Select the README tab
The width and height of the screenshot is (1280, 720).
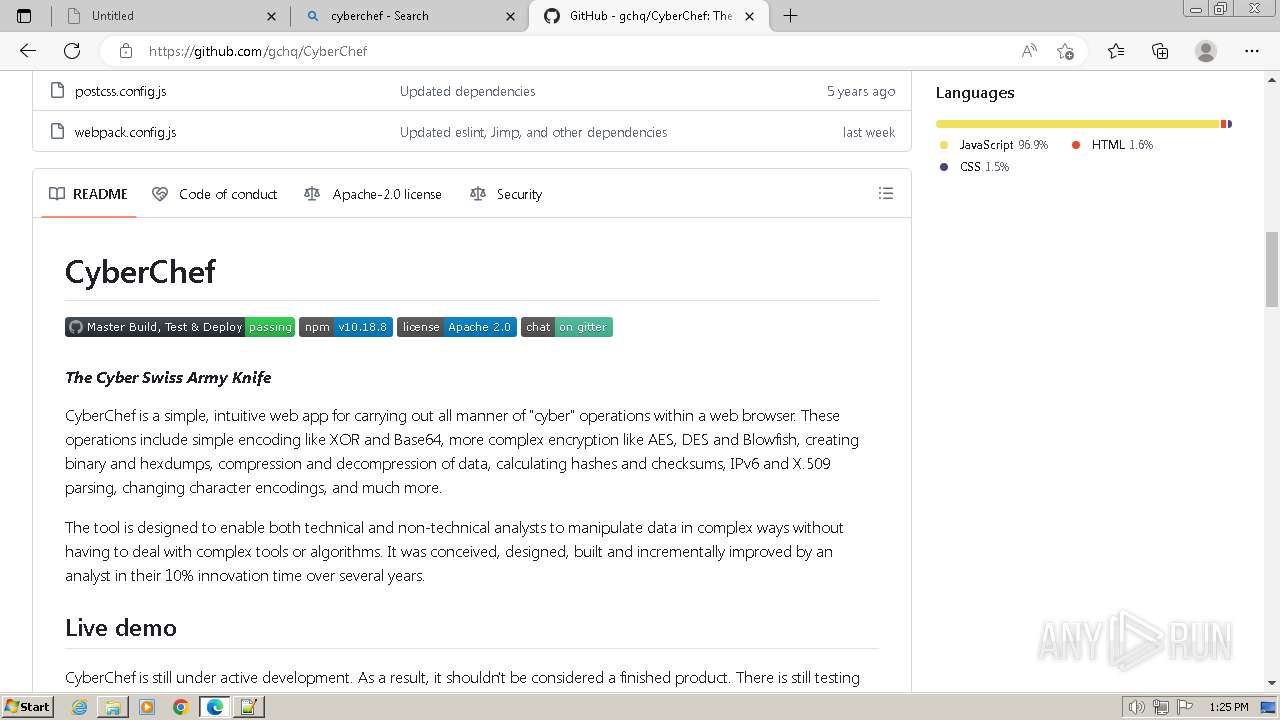click(x=89, y=194)
